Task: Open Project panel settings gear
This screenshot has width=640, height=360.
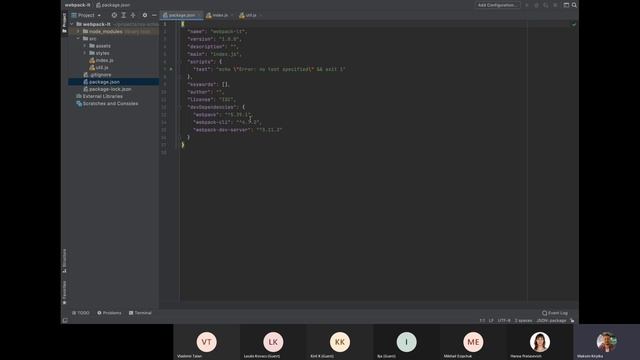Action: click(x=144, y=15)
